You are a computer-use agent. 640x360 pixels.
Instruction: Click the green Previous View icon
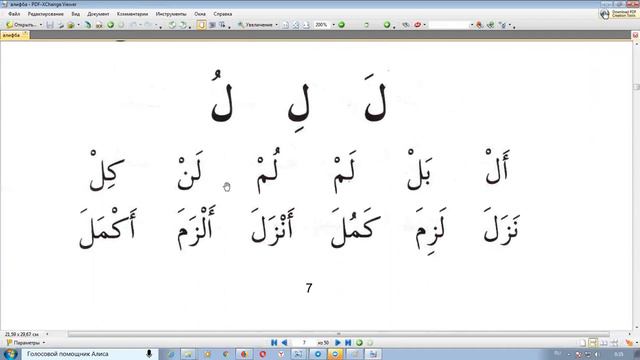(x=359, y=343)
